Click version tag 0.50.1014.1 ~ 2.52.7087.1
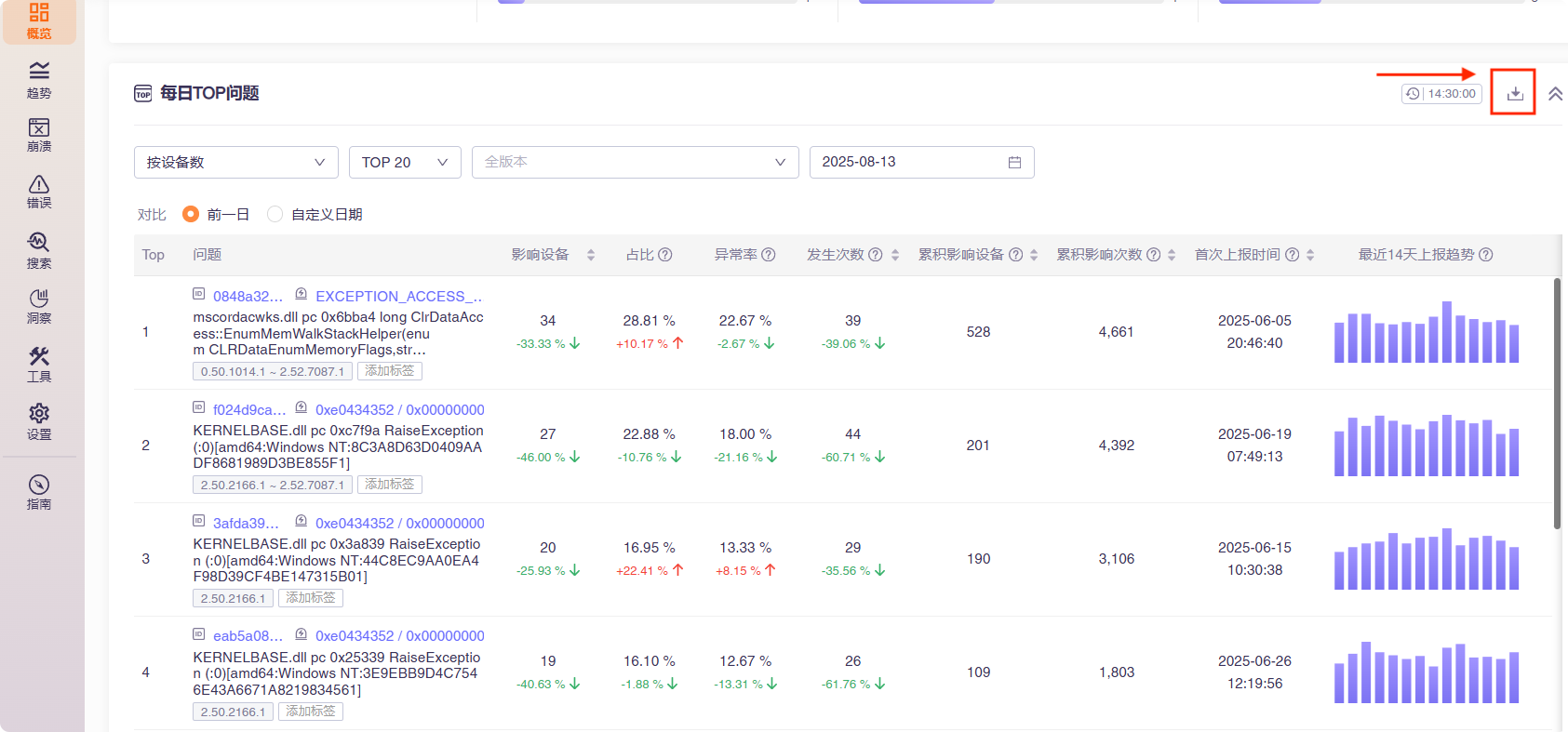 point(273,371)
